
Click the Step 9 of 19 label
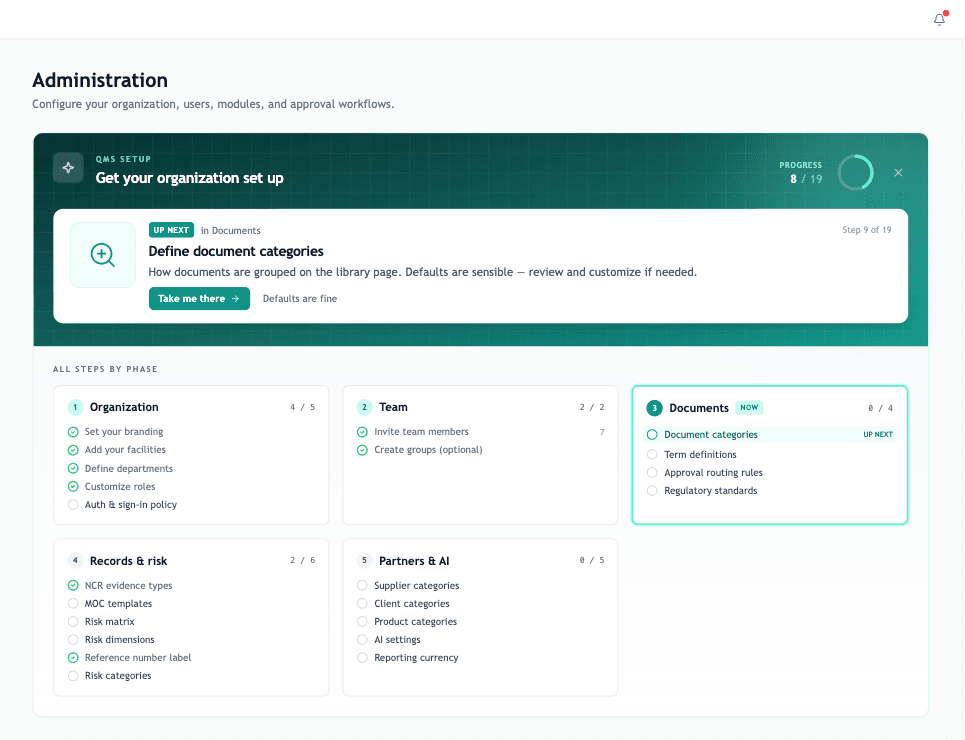click(x=867, y=230)
